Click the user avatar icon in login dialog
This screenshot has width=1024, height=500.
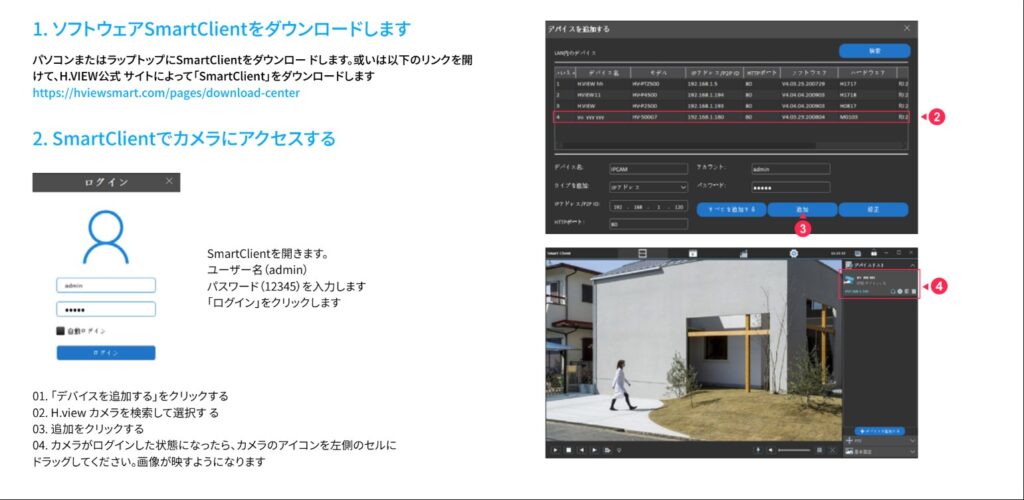(105, 236)
